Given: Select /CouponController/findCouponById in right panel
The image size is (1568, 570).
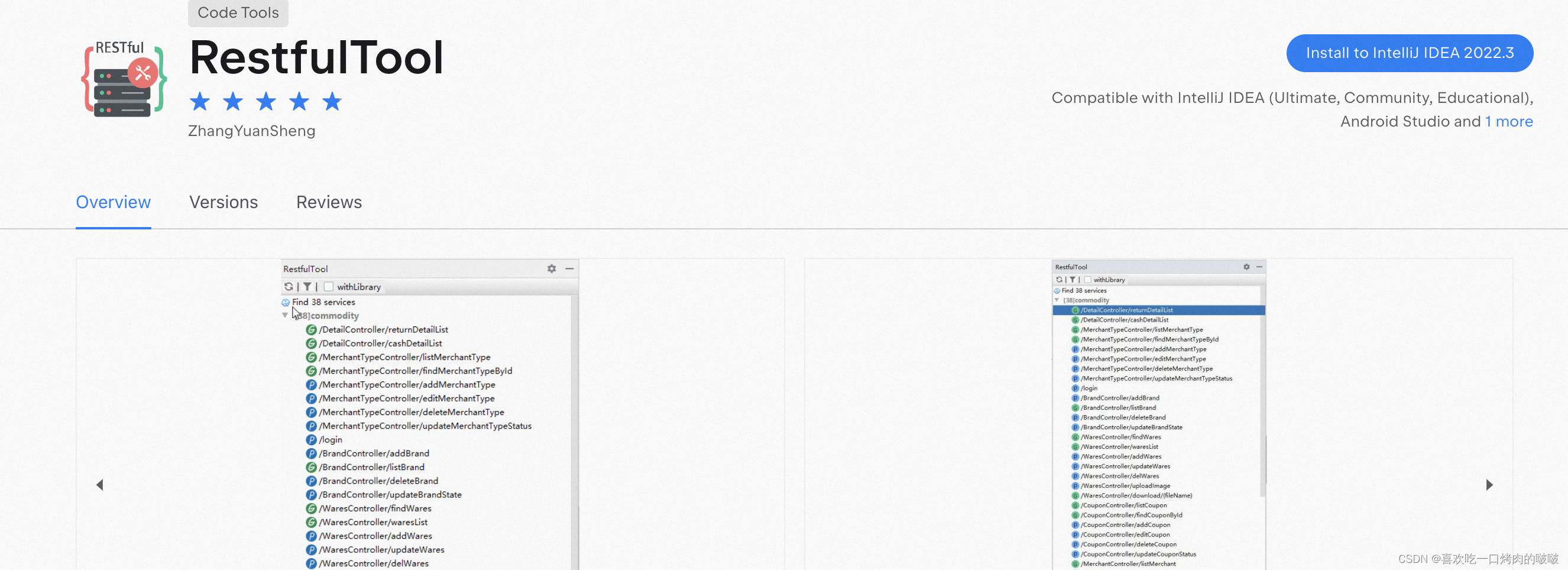Looking at the screenshot, I should tap(1132, 515).
